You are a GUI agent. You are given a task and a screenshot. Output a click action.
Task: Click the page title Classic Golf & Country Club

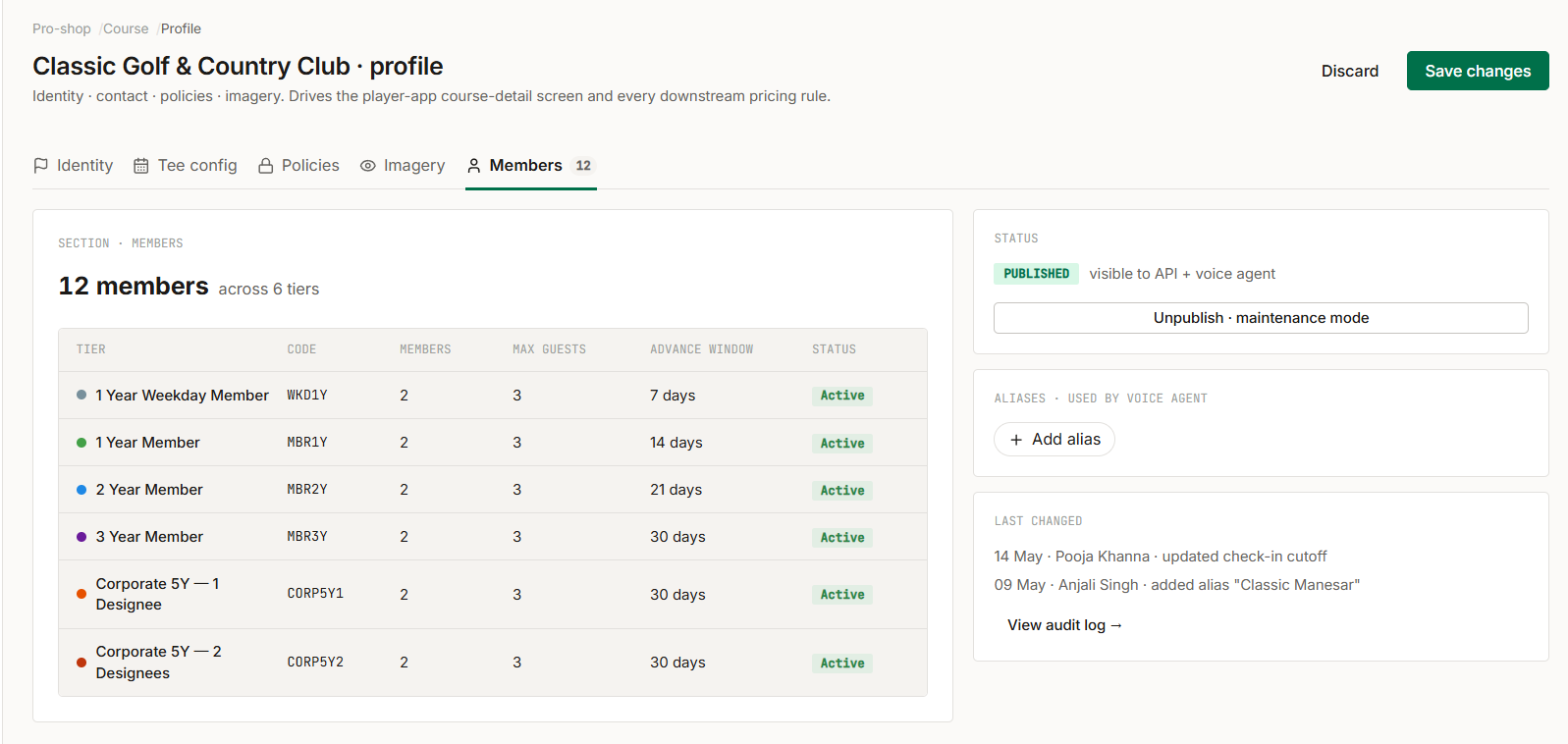[238, 66]
